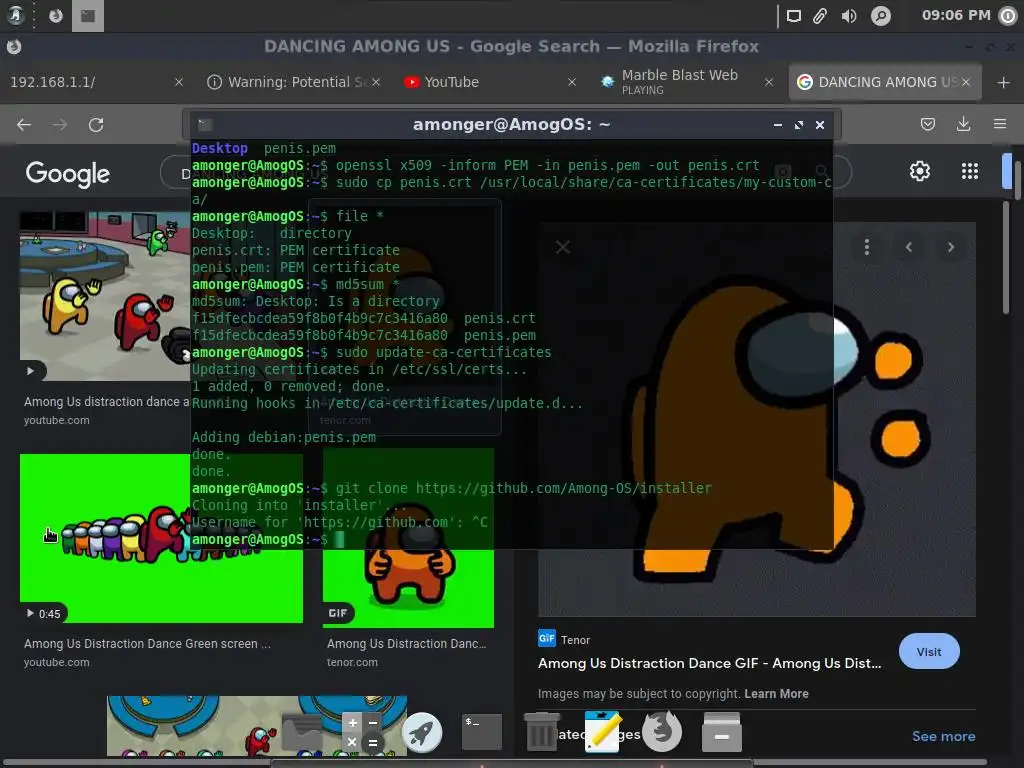This screenshot has width=1024, height=768.
Task: Close the 192.168.1.1/ tab
Action: pos(179,82)
